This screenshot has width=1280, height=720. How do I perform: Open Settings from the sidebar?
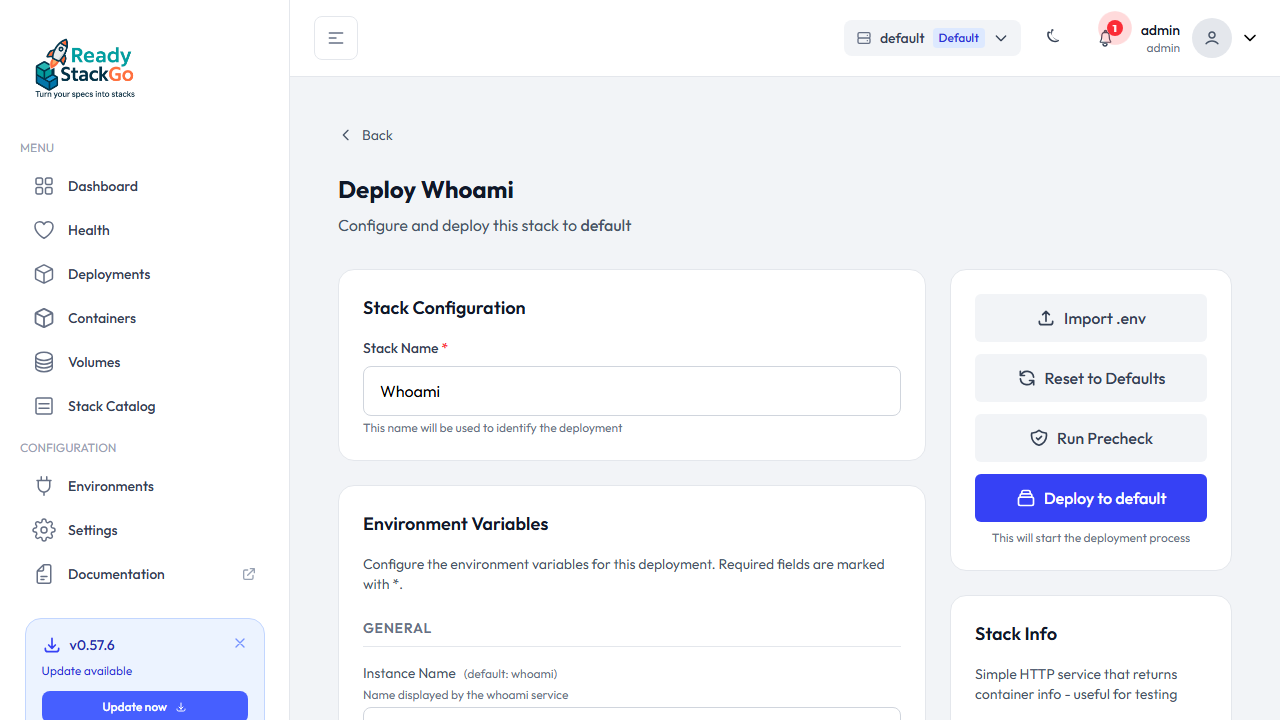[x=92, y=530]
